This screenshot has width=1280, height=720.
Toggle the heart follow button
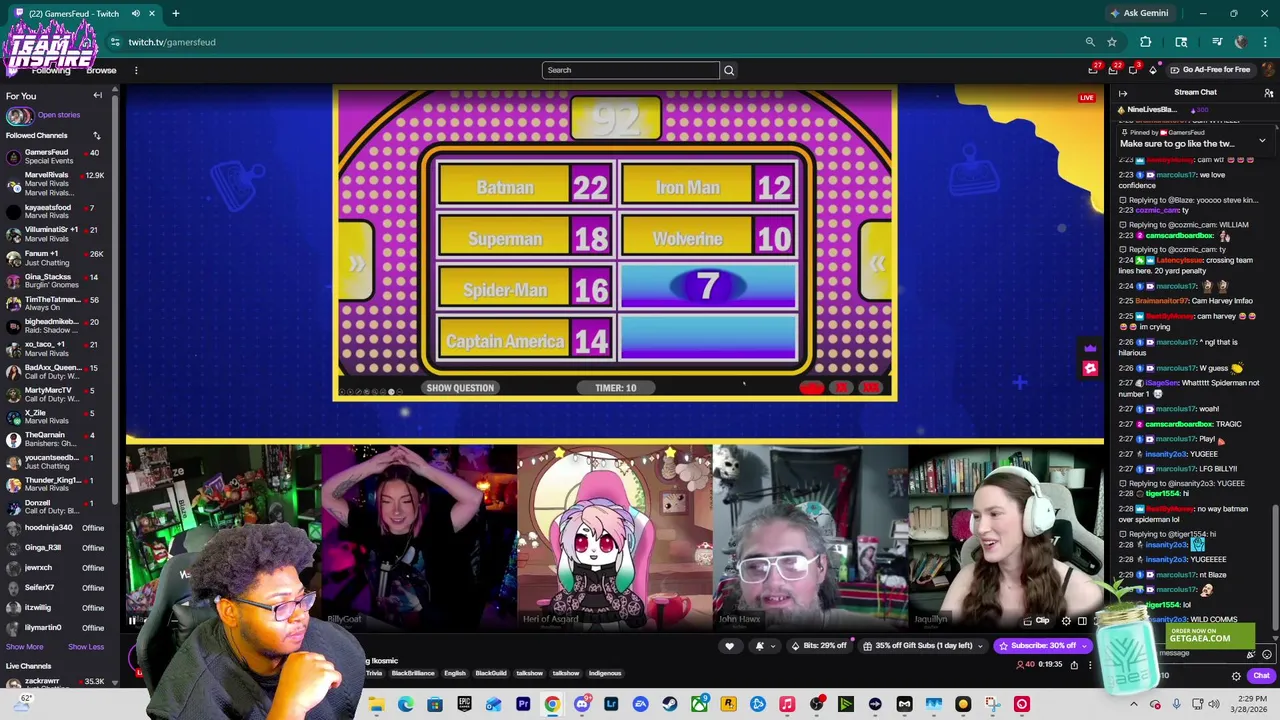point(729,646)
